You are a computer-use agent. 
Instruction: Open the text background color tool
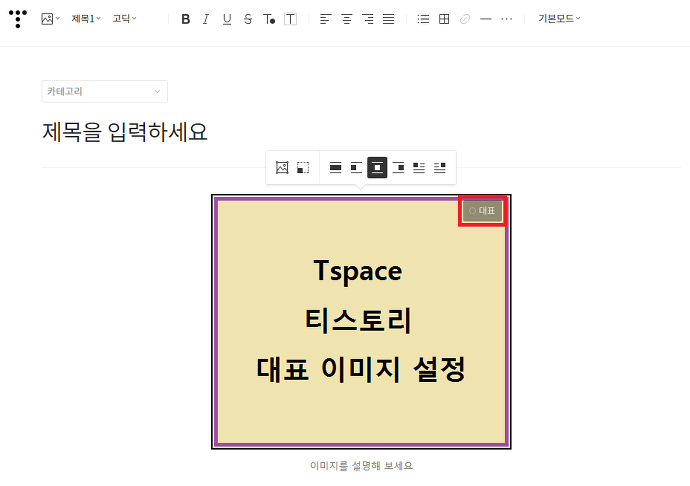pos(290,19)
